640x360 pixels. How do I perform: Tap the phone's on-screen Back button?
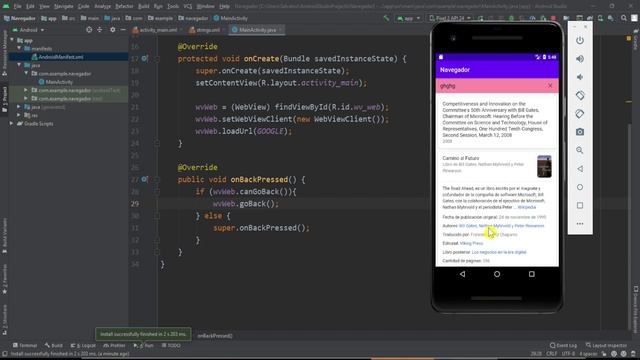click(x=462, y=274)
